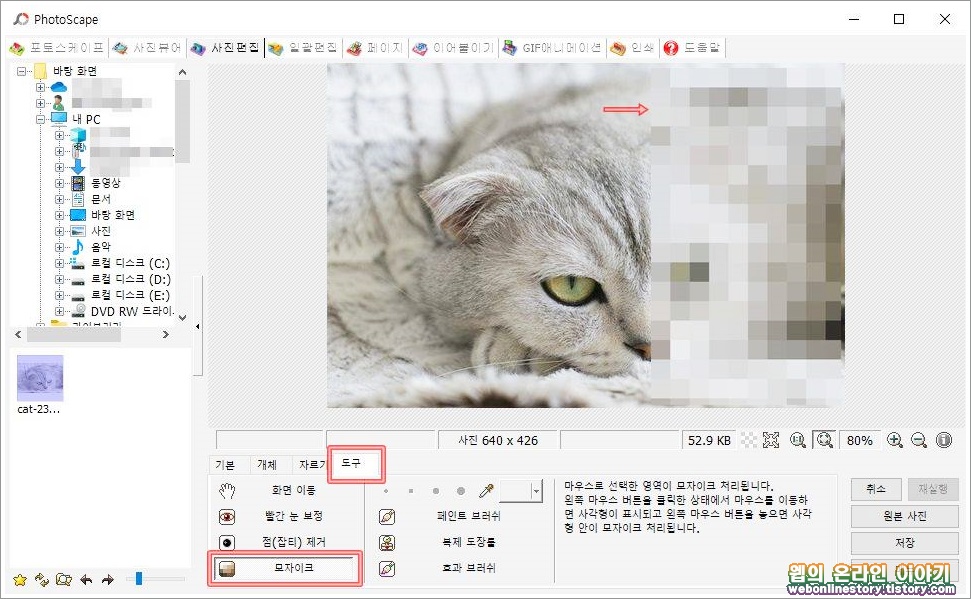The image size is (971, 599).
Task: Pick the eyedropper color picker icon
Action: (x=486, y=491)
